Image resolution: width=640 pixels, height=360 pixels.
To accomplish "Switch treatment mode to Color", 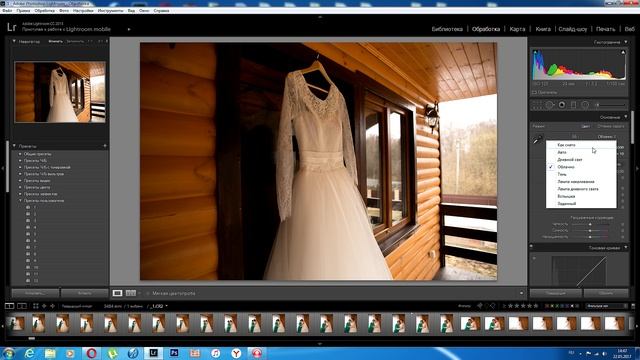I will pyautogui.click(x=586, y=127).
